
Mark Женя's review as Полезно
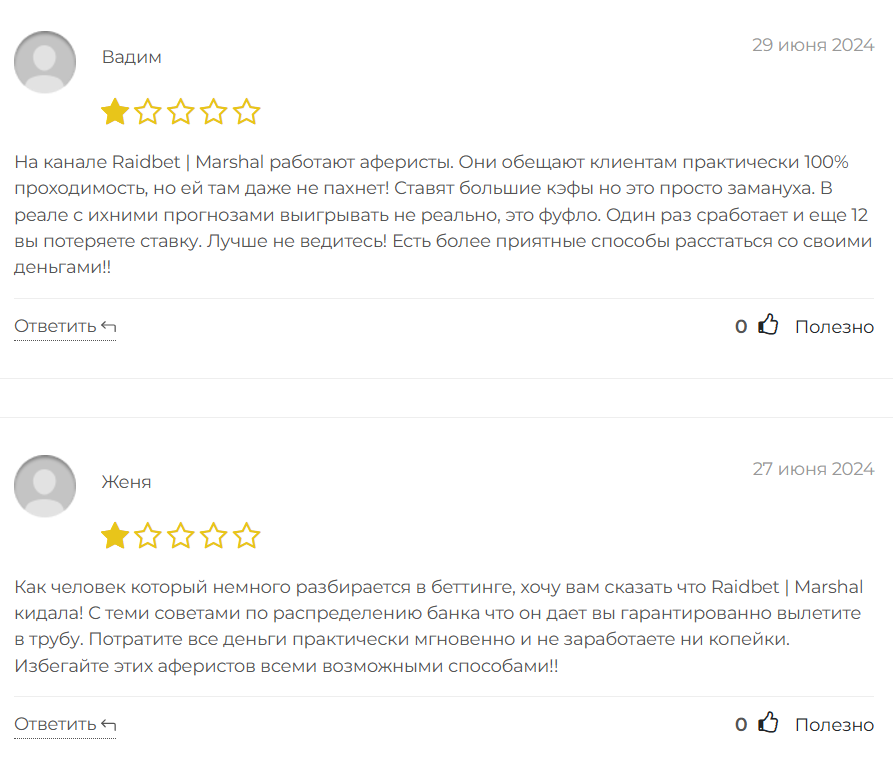coord(834,725)
